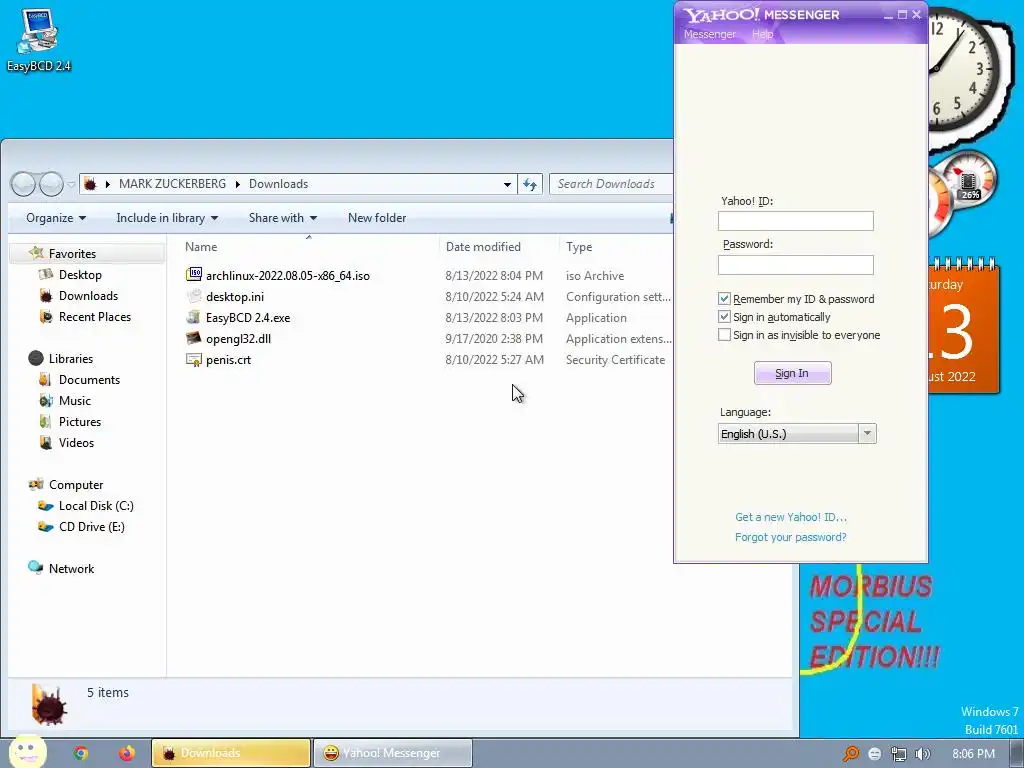The image size is (1024, 768).
Task: Click the recent pages arrow beside navigation buttons
Action: coord(71,185)
